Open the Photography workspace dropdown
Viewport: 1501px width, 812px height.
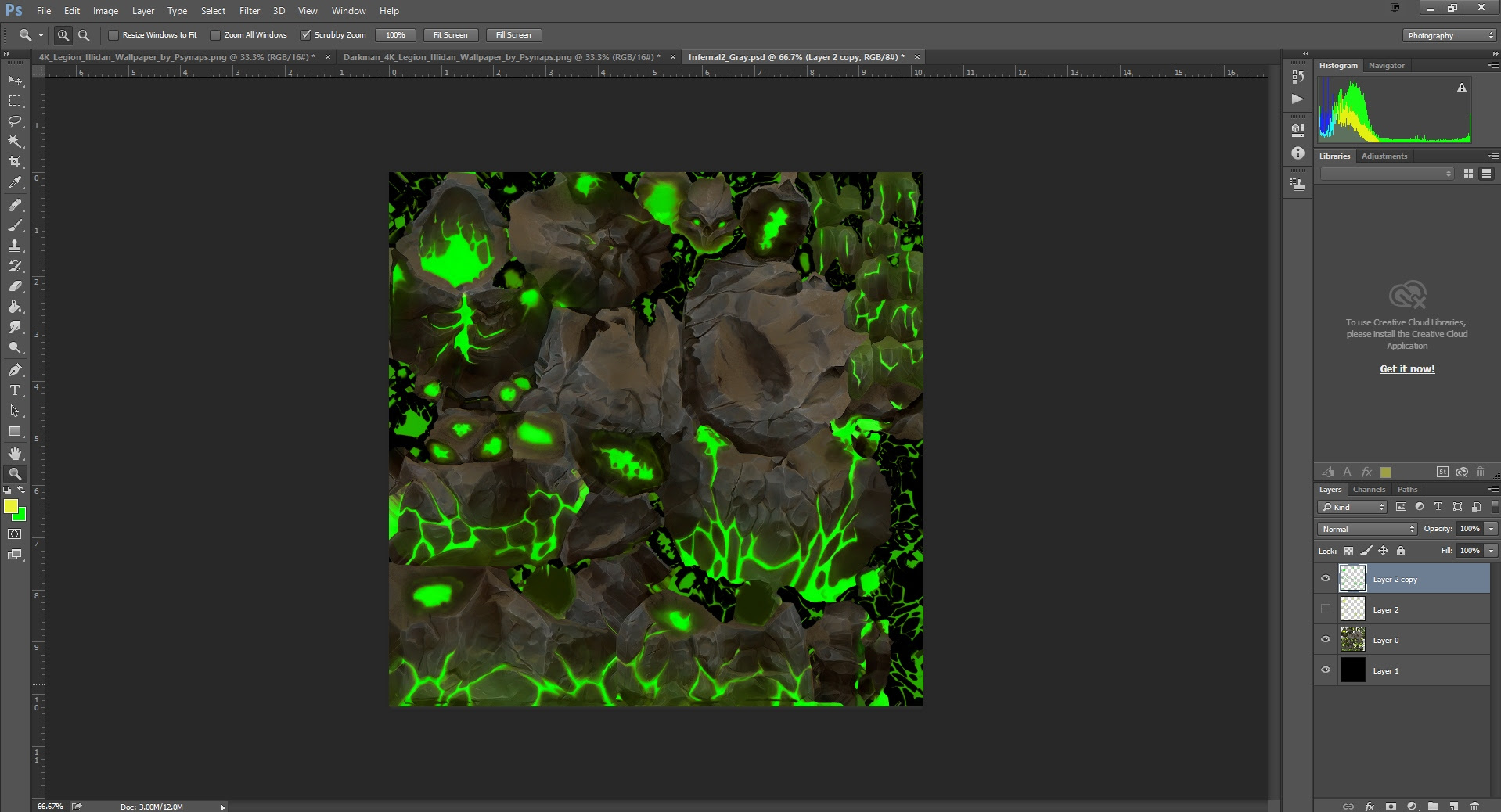point(1449,35)
